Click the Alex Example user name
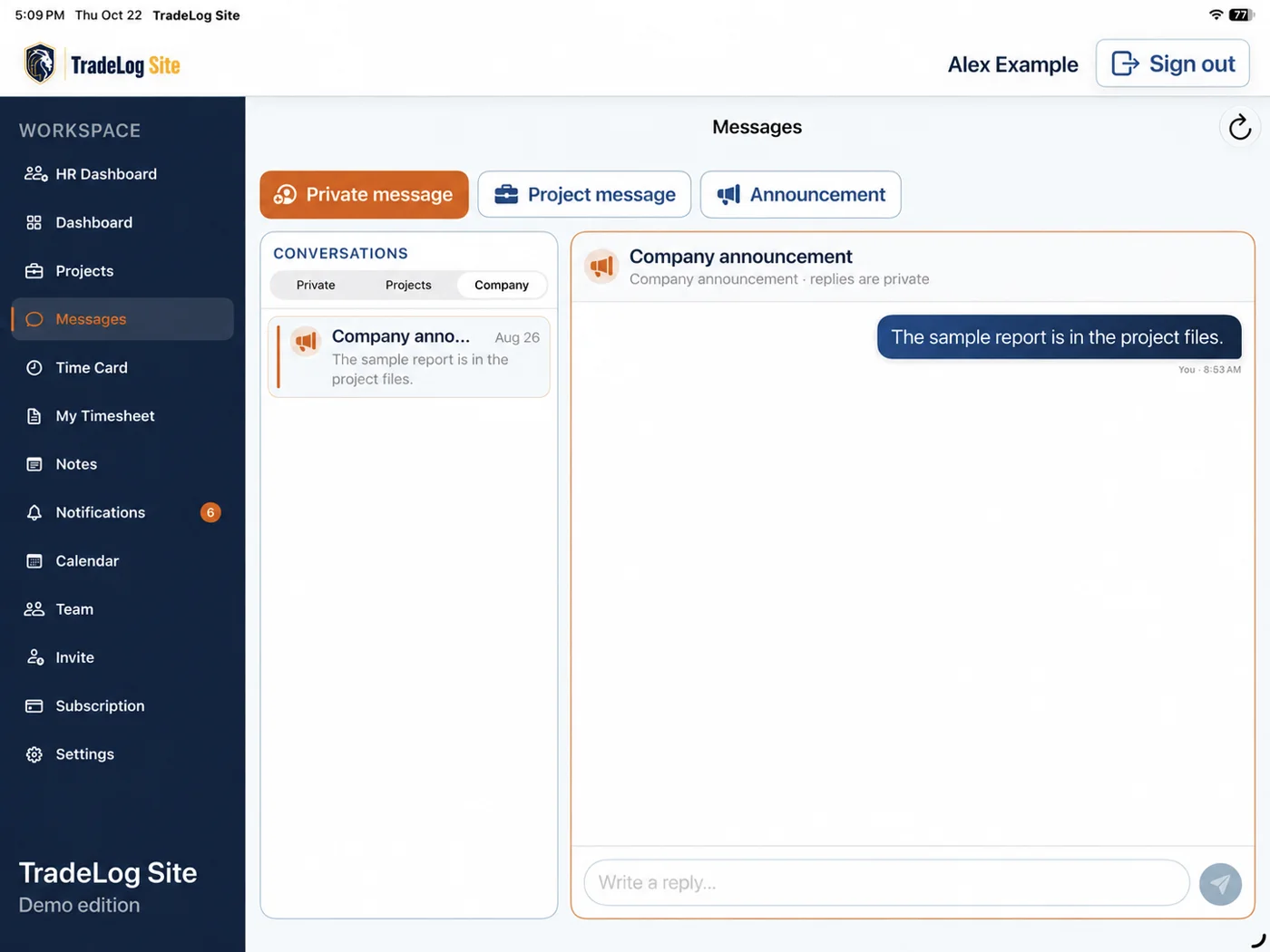 click(x=1012, y=64)
